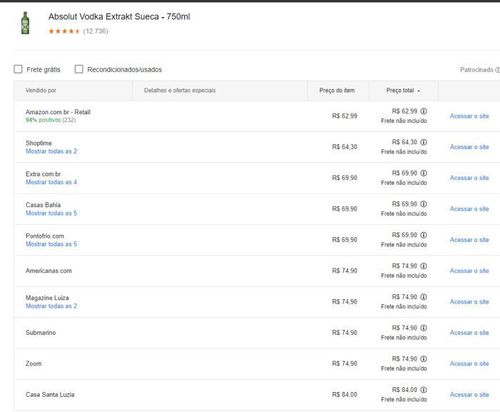This screenshot has width=500, height=412.
Task: Check the Recondicionados/usados filter box
Action: pos(79,69)
